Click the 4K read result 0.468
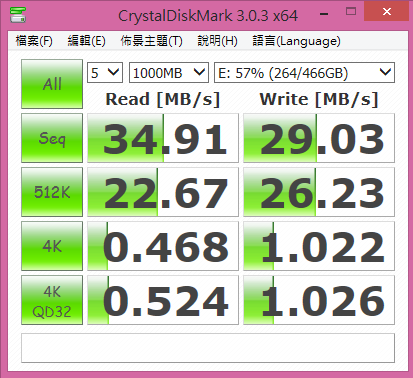 [x=163, y=246]
